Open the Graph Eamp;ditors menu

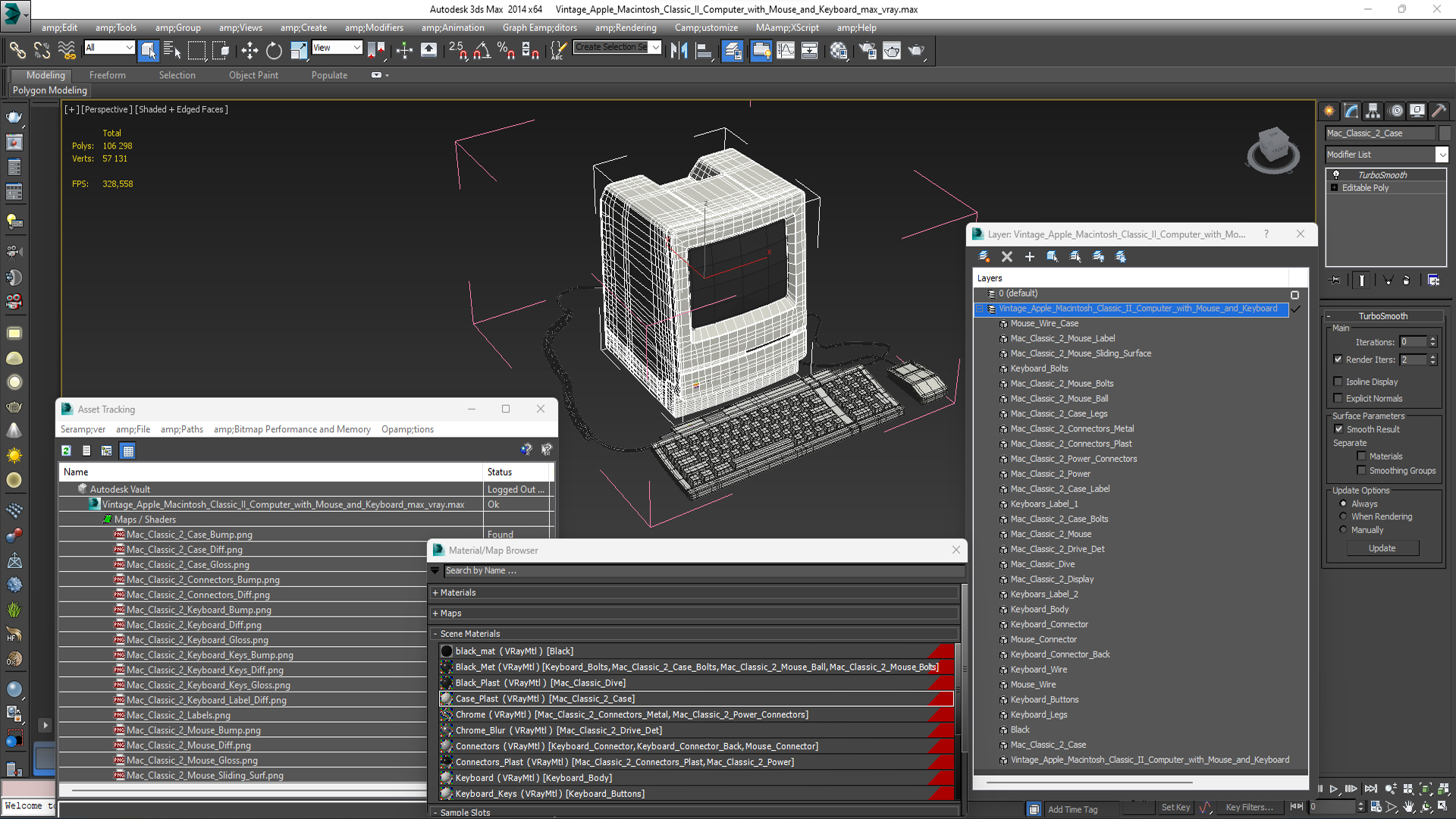tap(539, 28)
